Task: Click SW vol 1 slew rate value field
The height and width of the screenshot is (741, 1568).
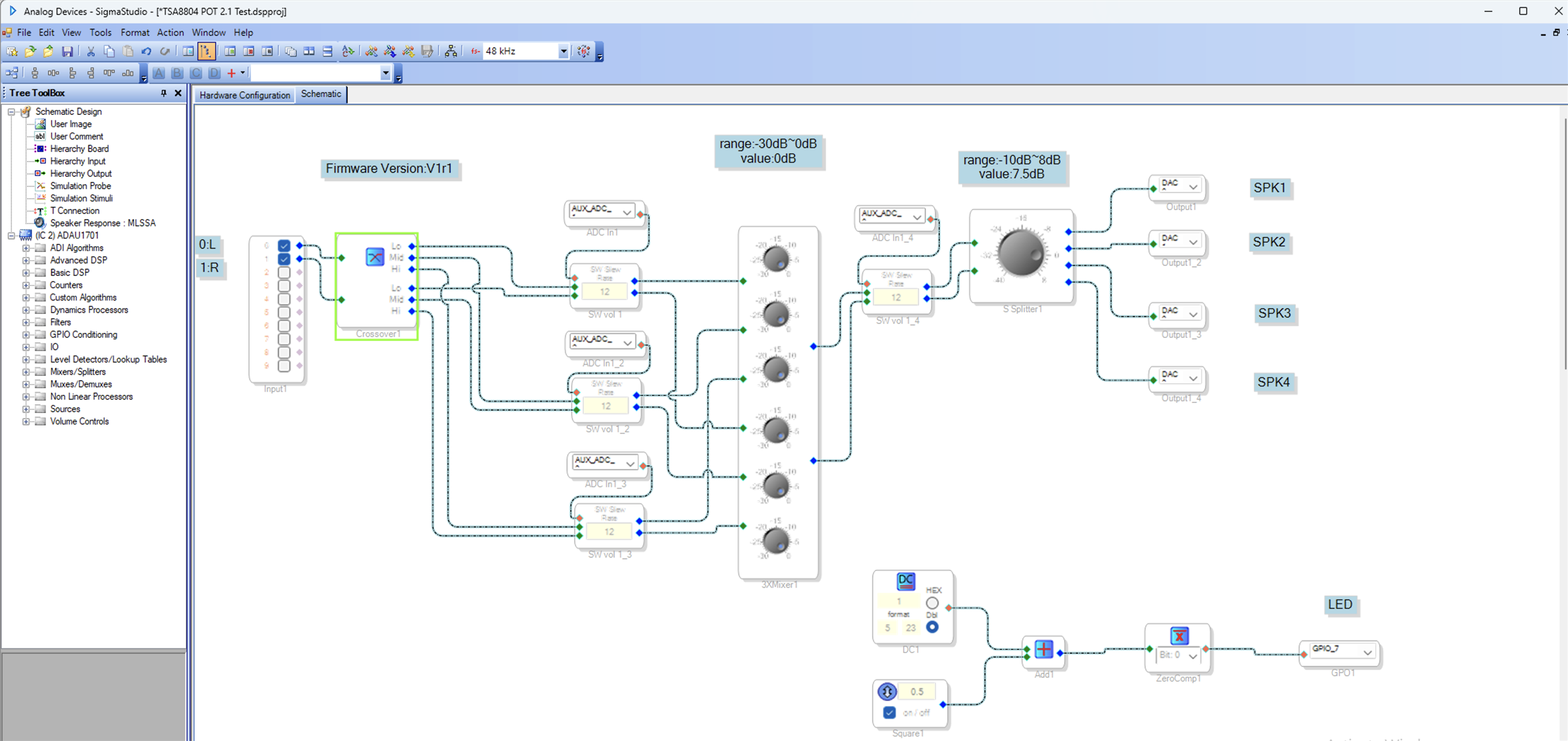Action: pos(604,292)
